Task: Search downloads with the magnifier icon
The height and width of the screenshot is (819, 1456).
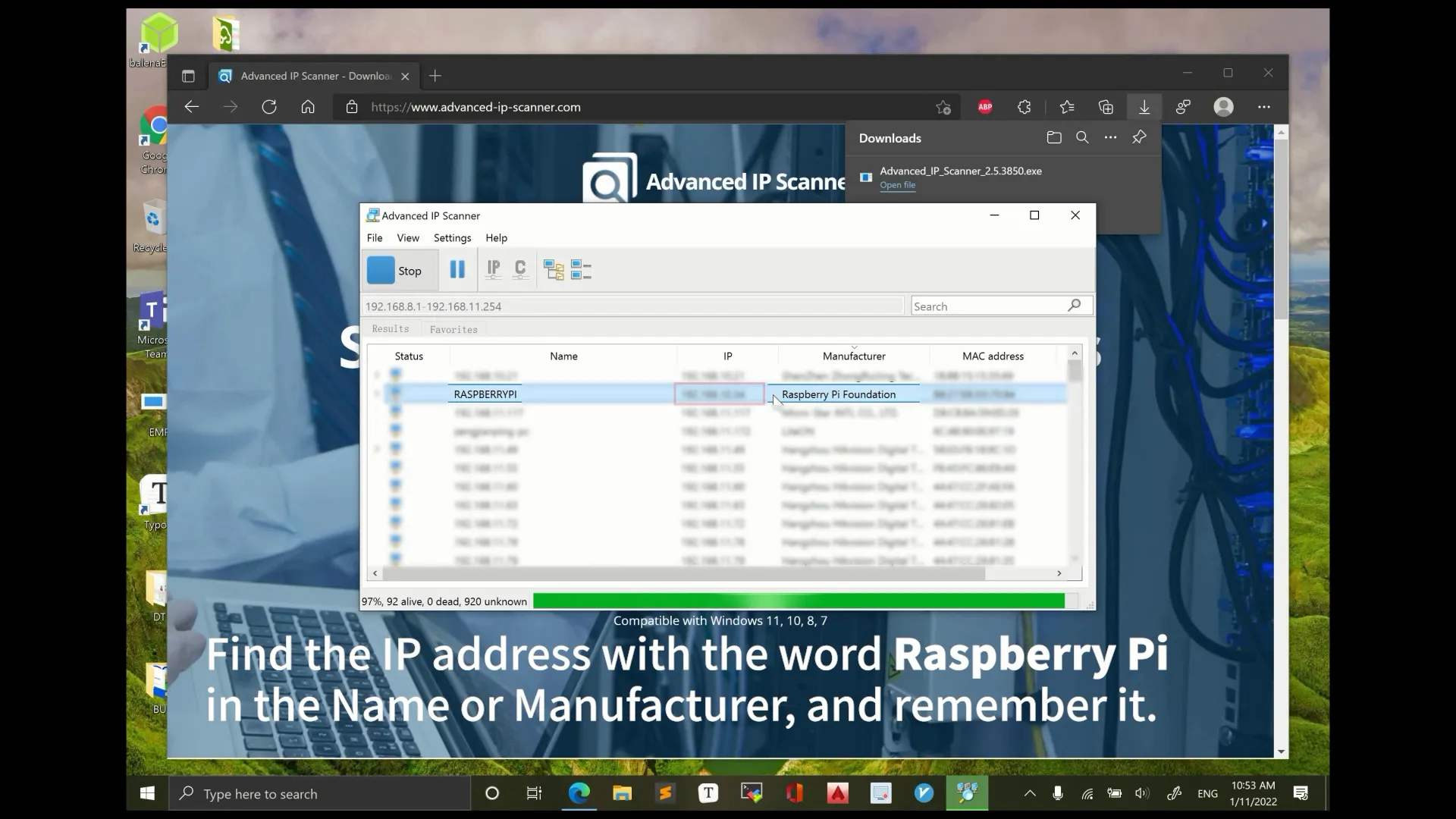Action: 1082,137
